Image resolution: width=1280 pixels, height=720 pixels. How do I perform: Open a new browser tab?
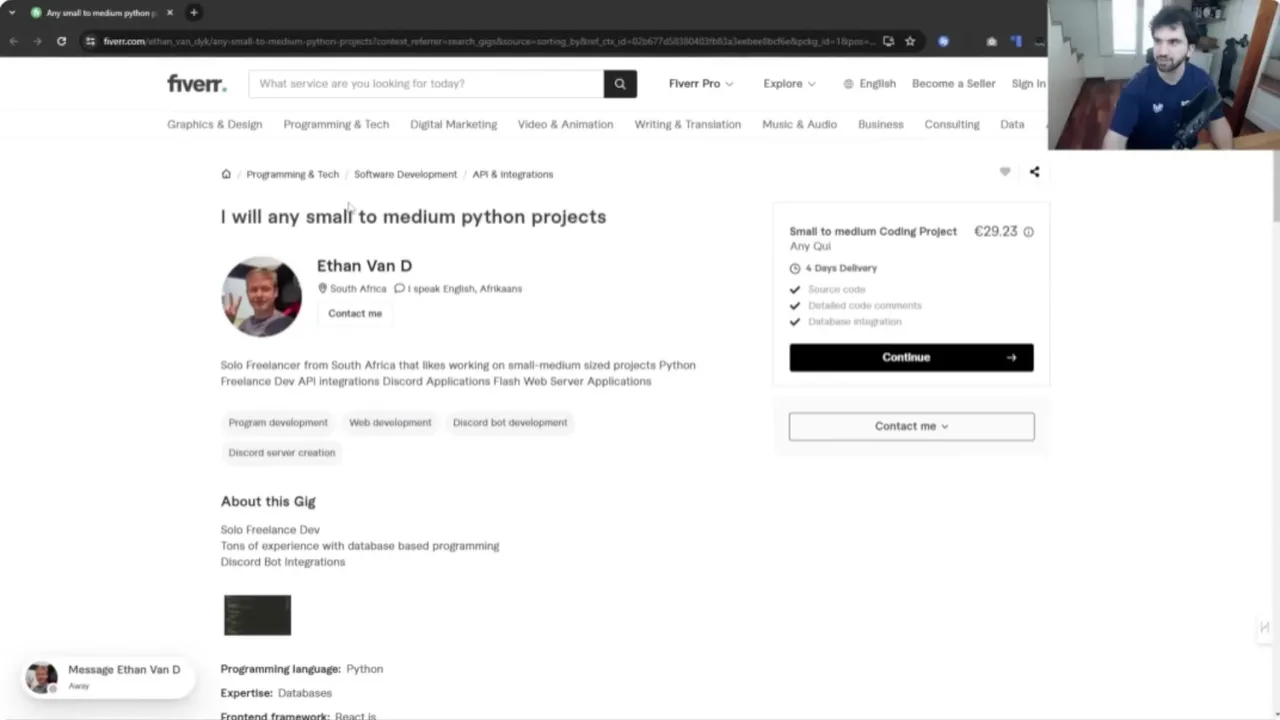[x=194, y=13]
